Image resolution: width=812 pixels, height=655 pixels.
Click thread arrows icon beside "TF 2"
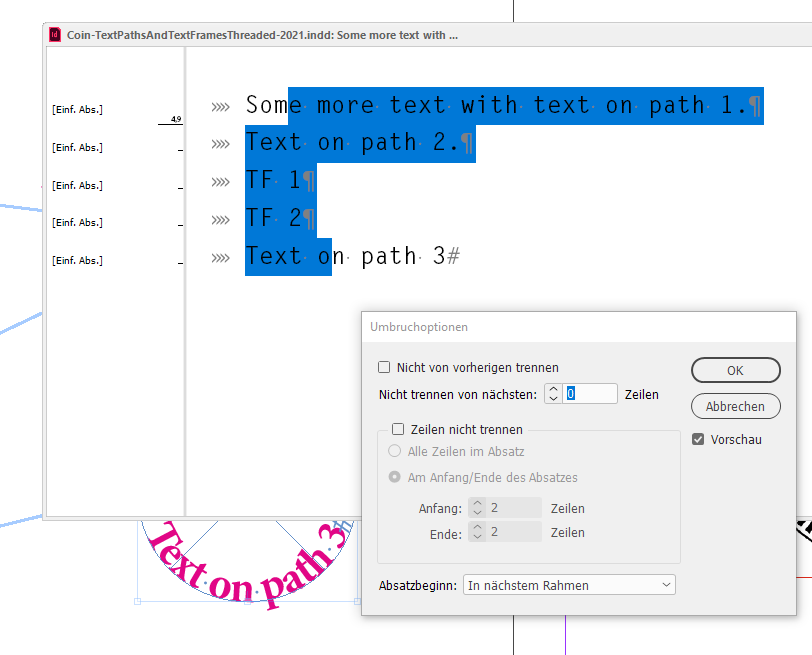pos(219,218)
